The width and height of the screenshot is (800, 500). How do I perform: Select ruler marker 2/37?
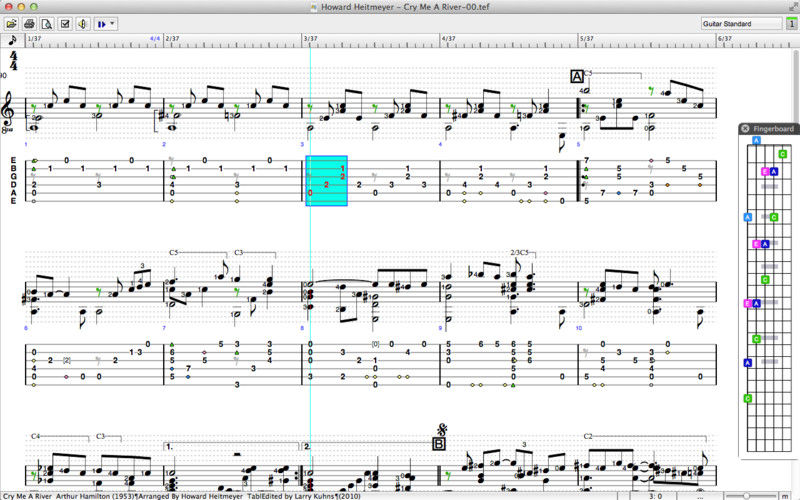tap(172, 38)
